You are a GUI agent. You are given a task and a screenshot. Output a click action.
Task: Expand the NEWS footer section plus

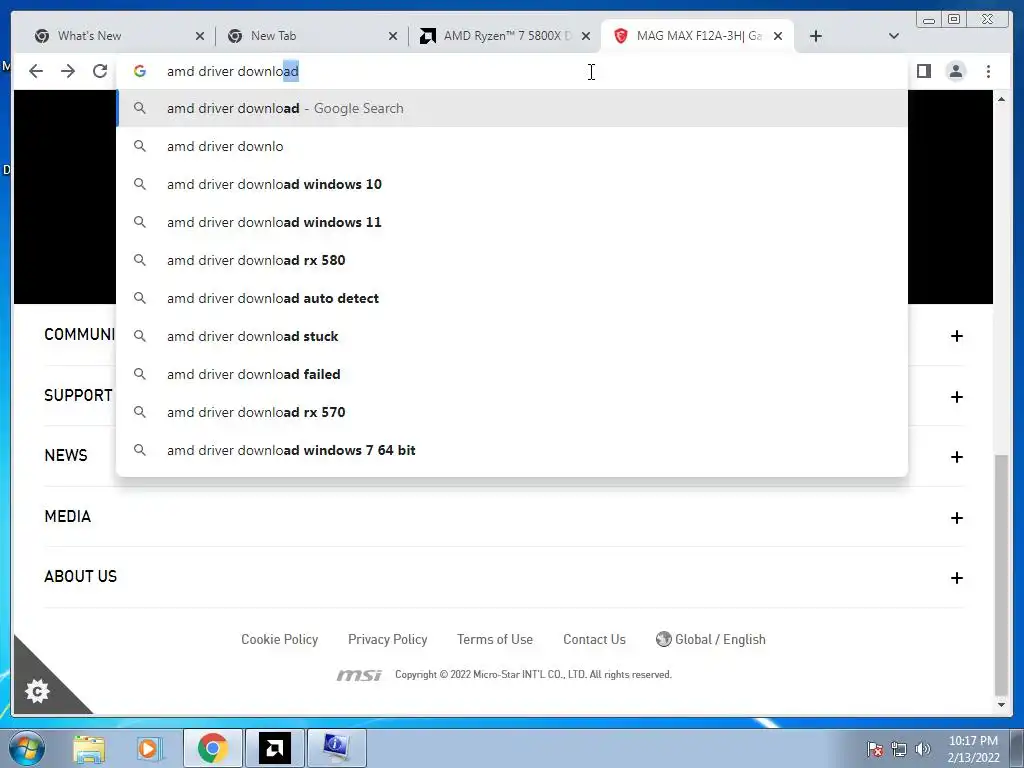[x=957, y=456]
